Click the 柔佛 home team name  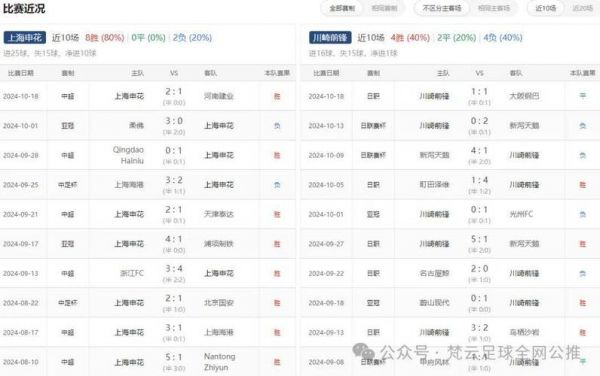pos(136,125)
